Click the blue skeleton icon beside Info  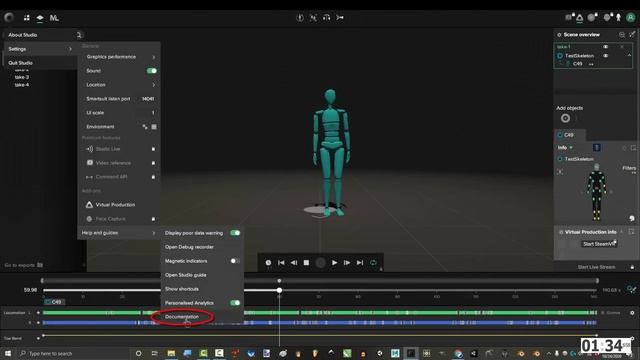(596, 147)
